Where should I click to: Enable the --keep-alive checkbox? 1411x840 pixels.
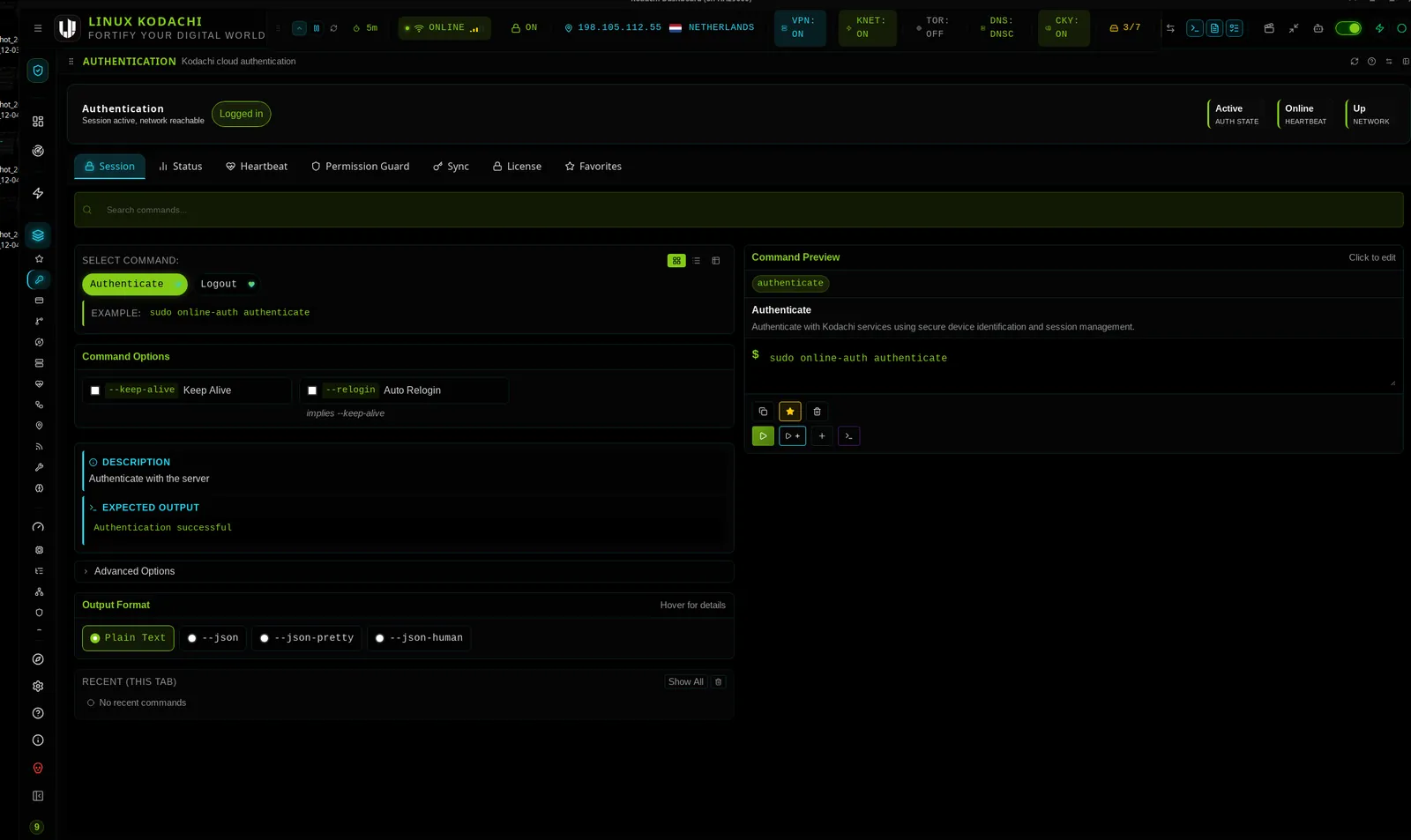(x=95, y=391)
